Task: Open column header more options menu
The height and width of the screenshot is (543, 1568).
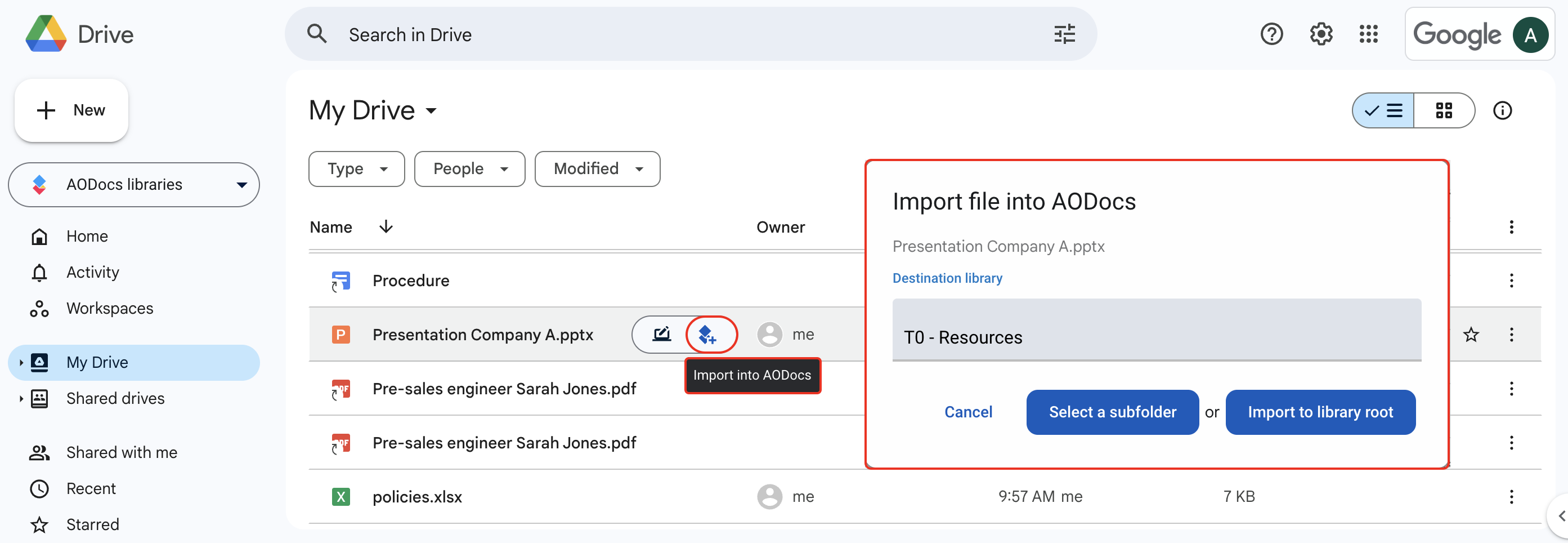Action: point(1511,226)
